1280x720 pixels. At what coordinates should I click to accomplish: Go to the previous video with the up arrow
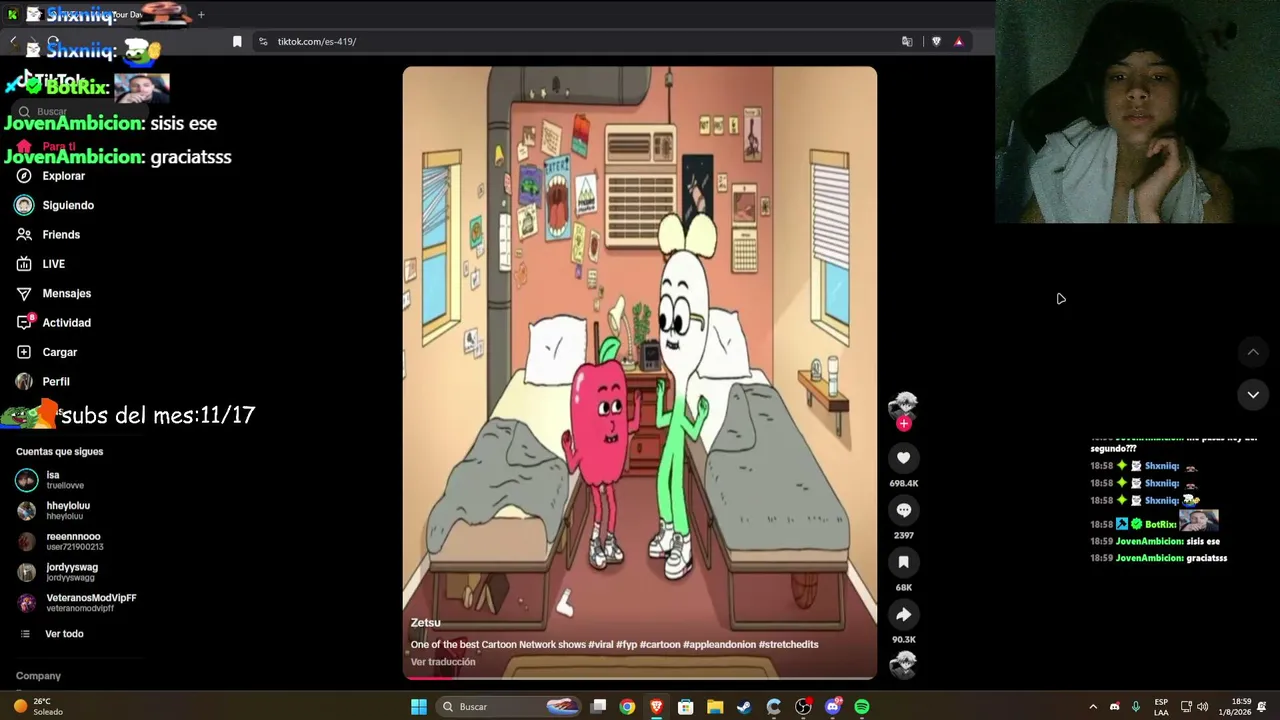tap(1253, 352)
